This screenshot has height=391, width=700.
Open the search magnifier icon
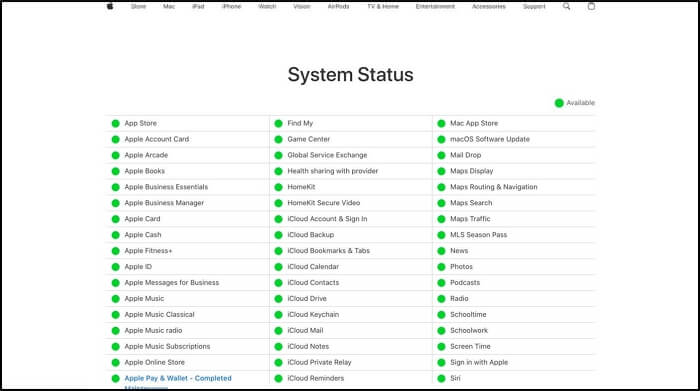[567, 6]
